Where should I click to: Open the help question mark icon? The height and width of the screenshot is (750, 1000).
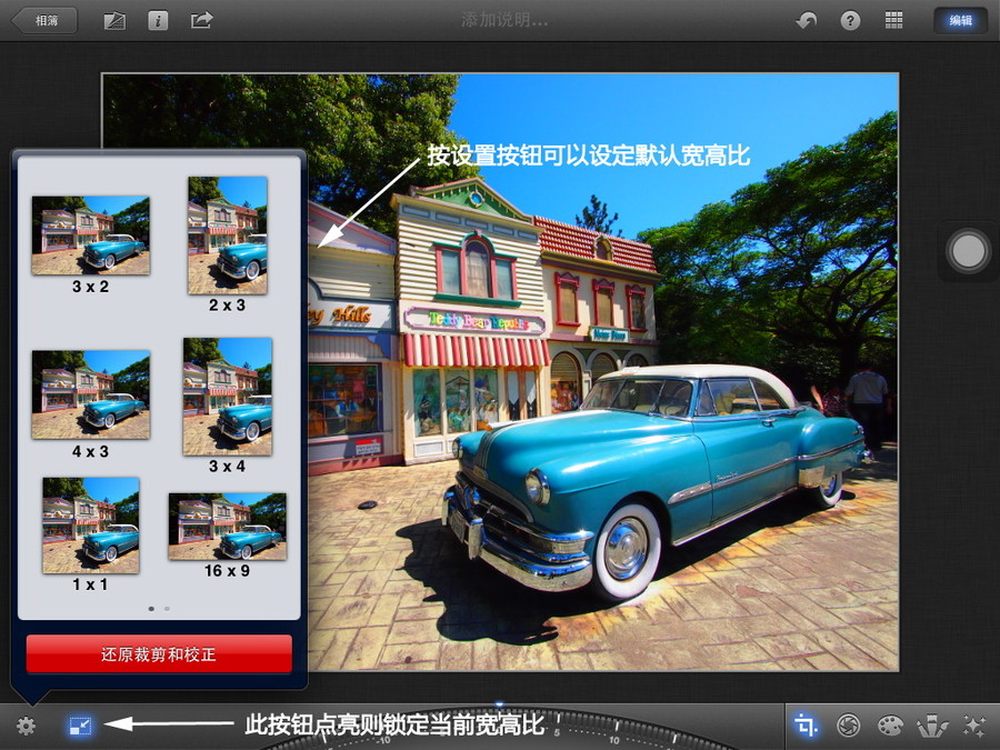coord(850,20)
